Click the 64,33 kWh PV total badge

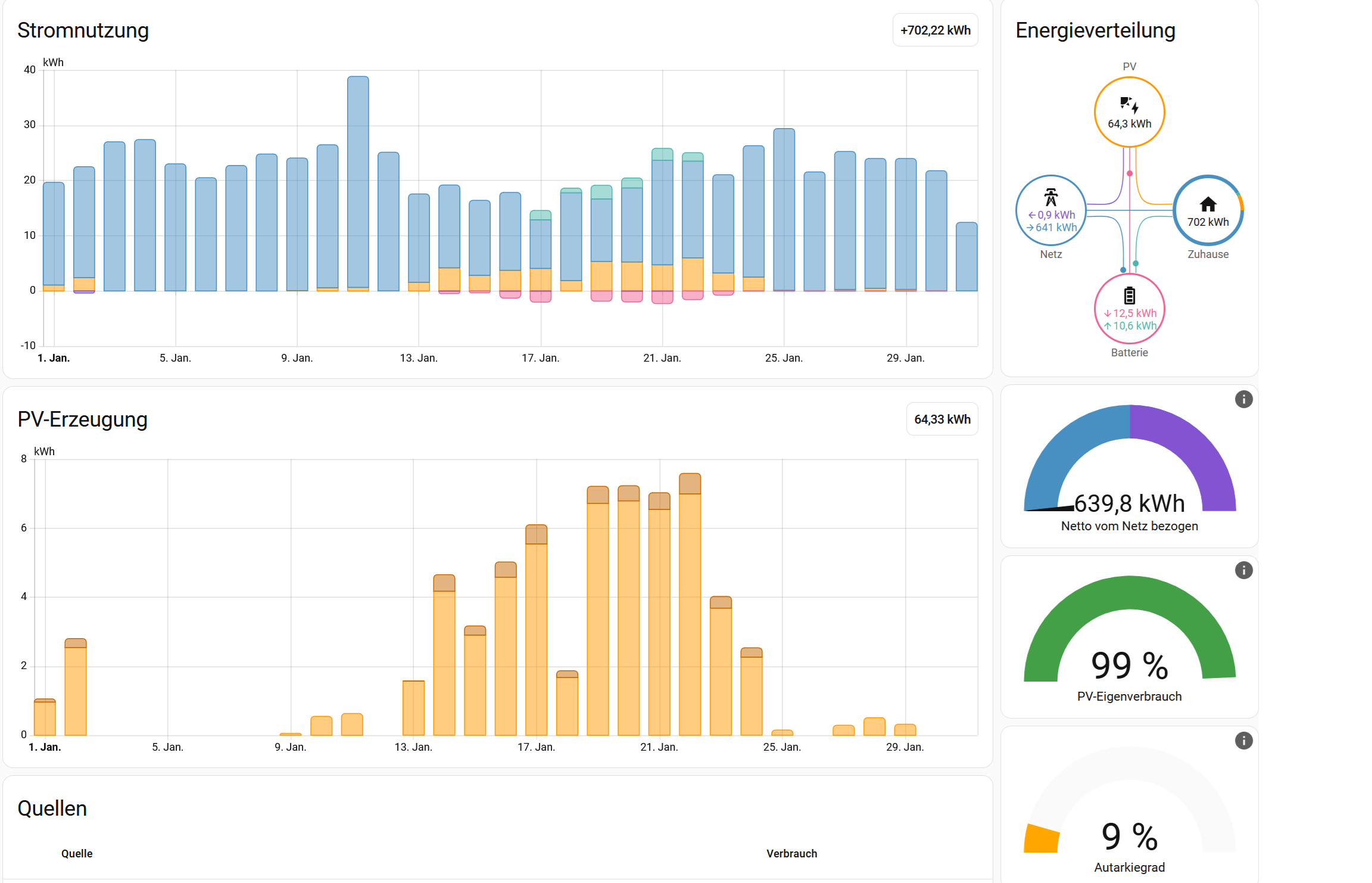click(x=941, y=419)
